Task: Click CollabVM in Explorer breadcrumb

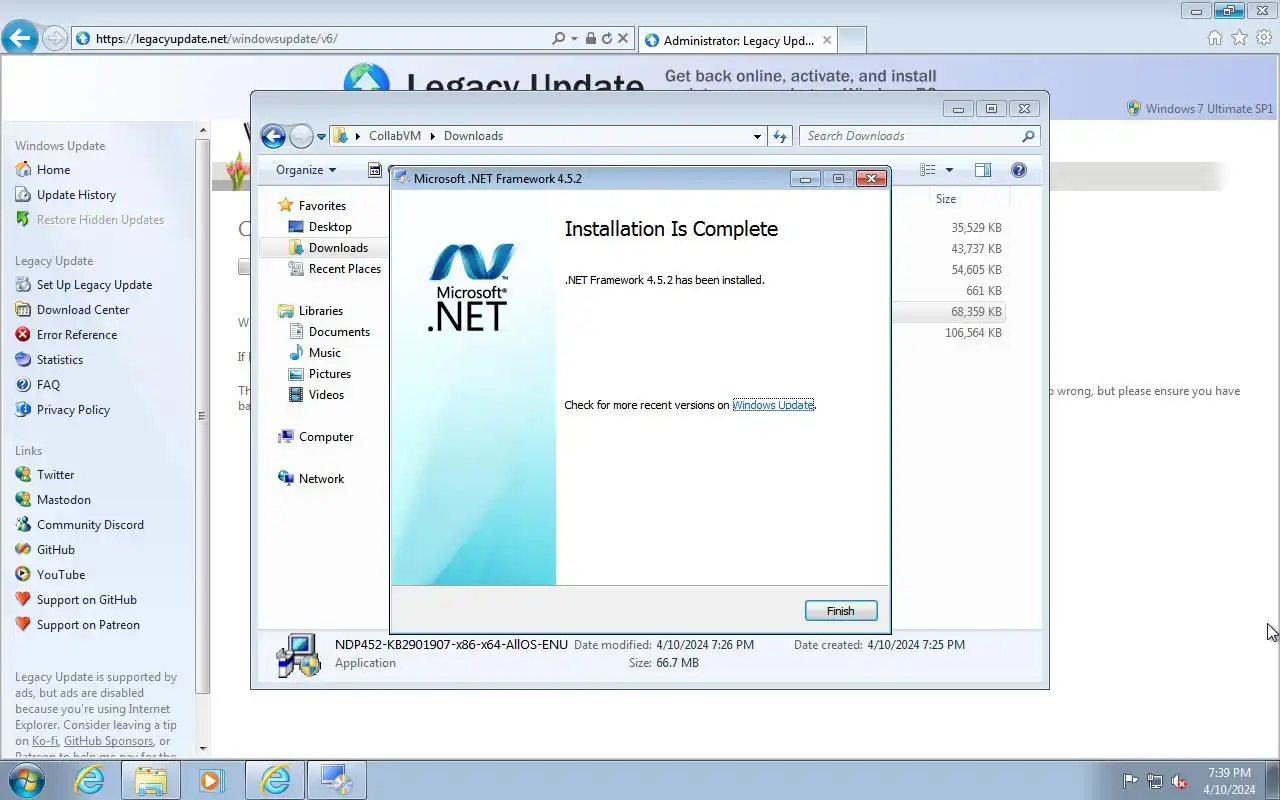Action: coord(395,136)
